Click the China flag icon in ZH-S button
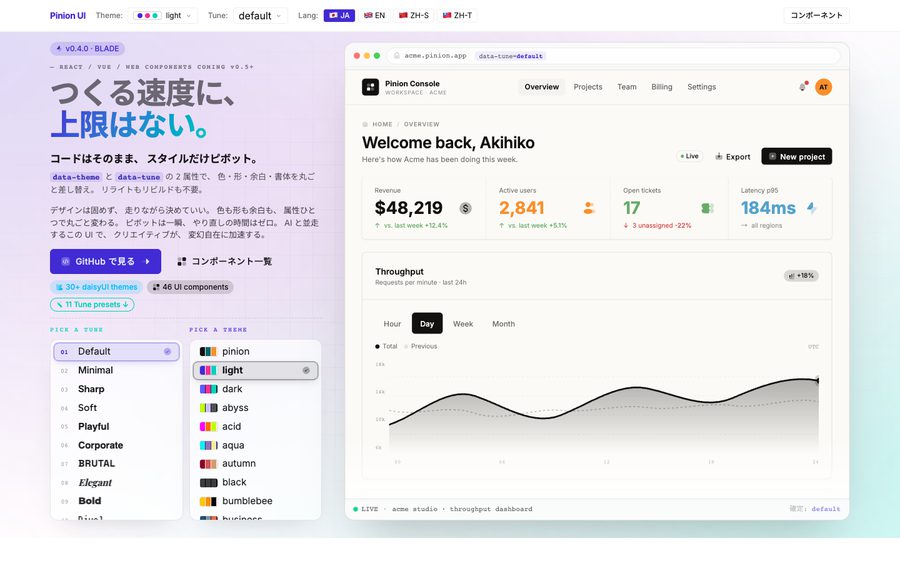 [403, 15]
